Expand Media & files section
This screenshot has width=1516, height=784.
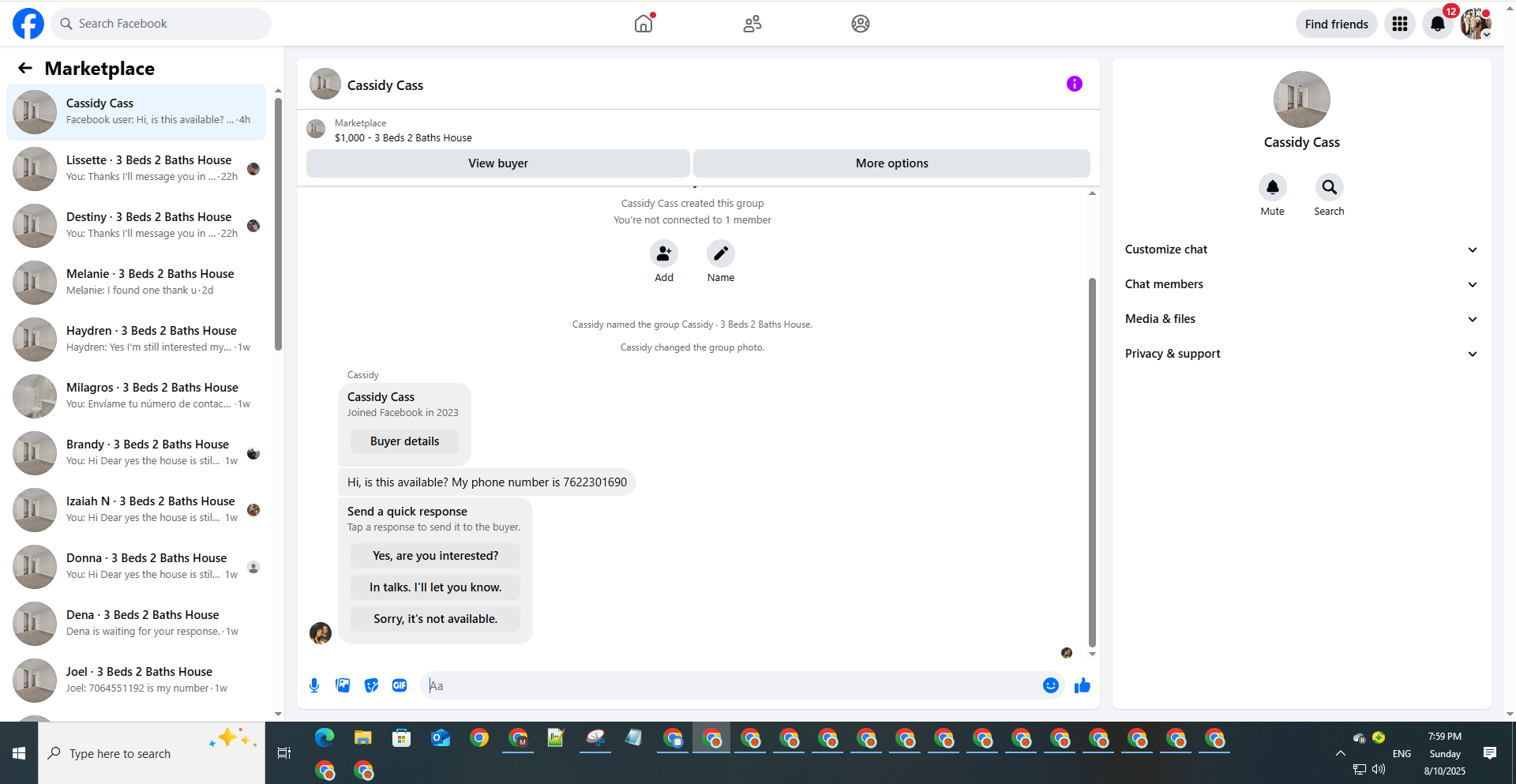coord(1302,319)
